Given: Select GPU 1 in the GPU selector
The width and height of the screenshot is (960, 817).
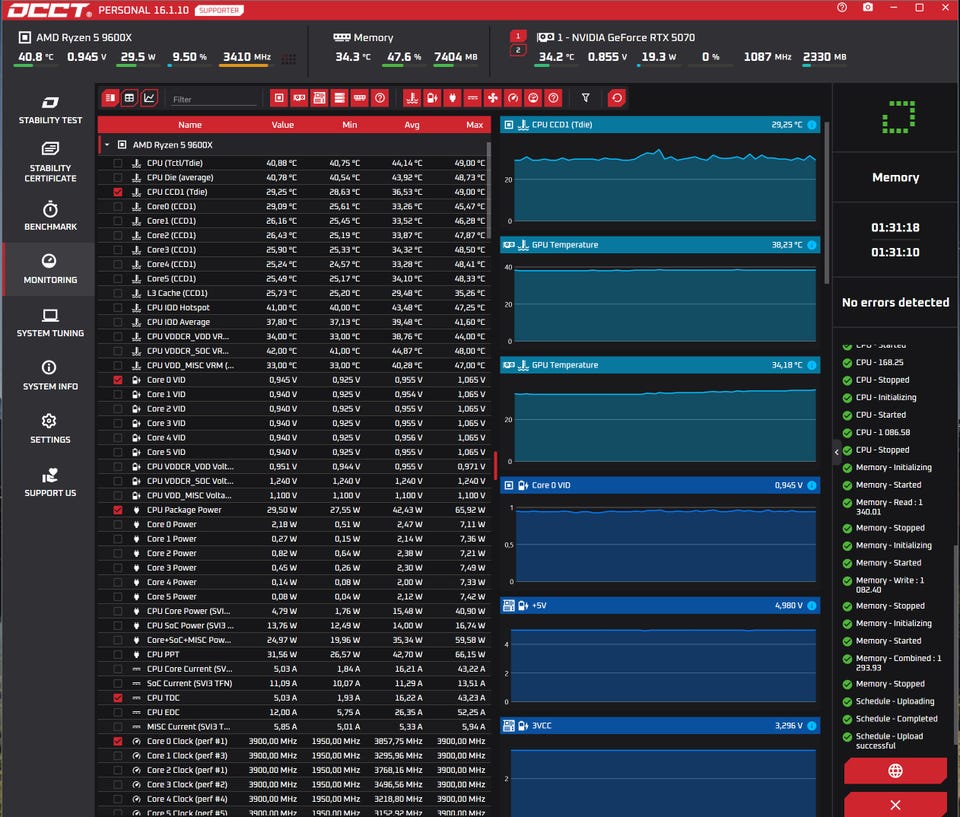Looking at the screenshot, I should coord(518,36).
